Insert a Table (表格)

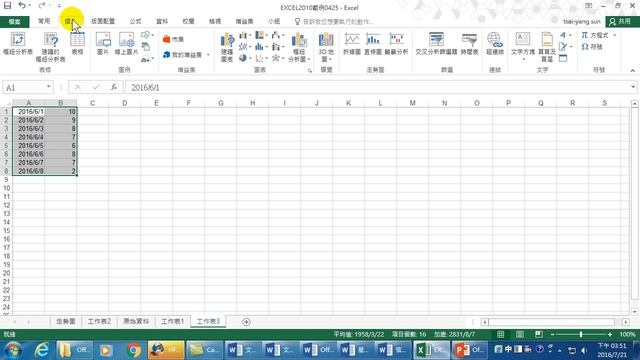pos(77,44)
